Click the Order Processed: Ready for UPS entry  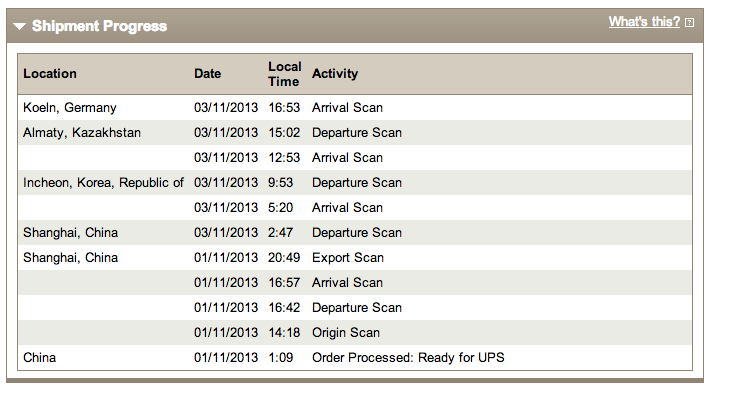[x=408, y=358]
